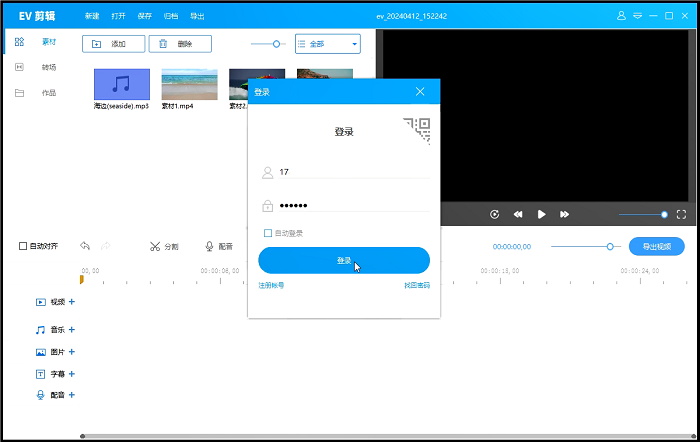Click the blue 登录 button

point(344,260)
